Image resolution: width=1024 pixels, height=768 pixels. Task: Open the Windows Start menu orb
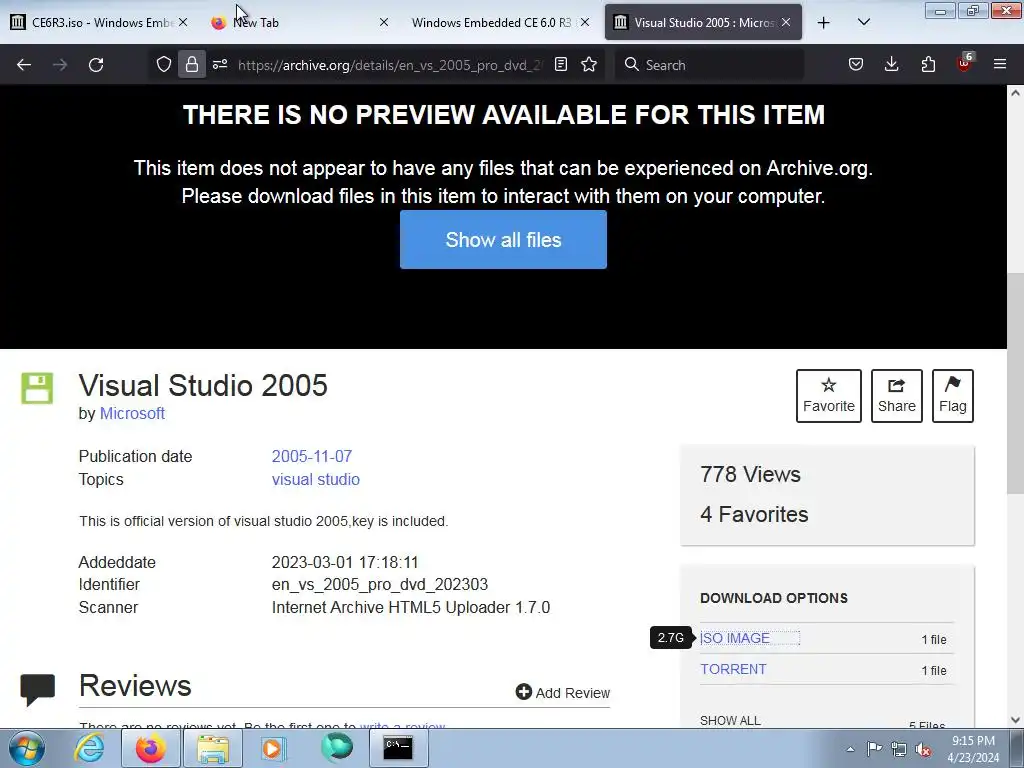pos(27,748)
